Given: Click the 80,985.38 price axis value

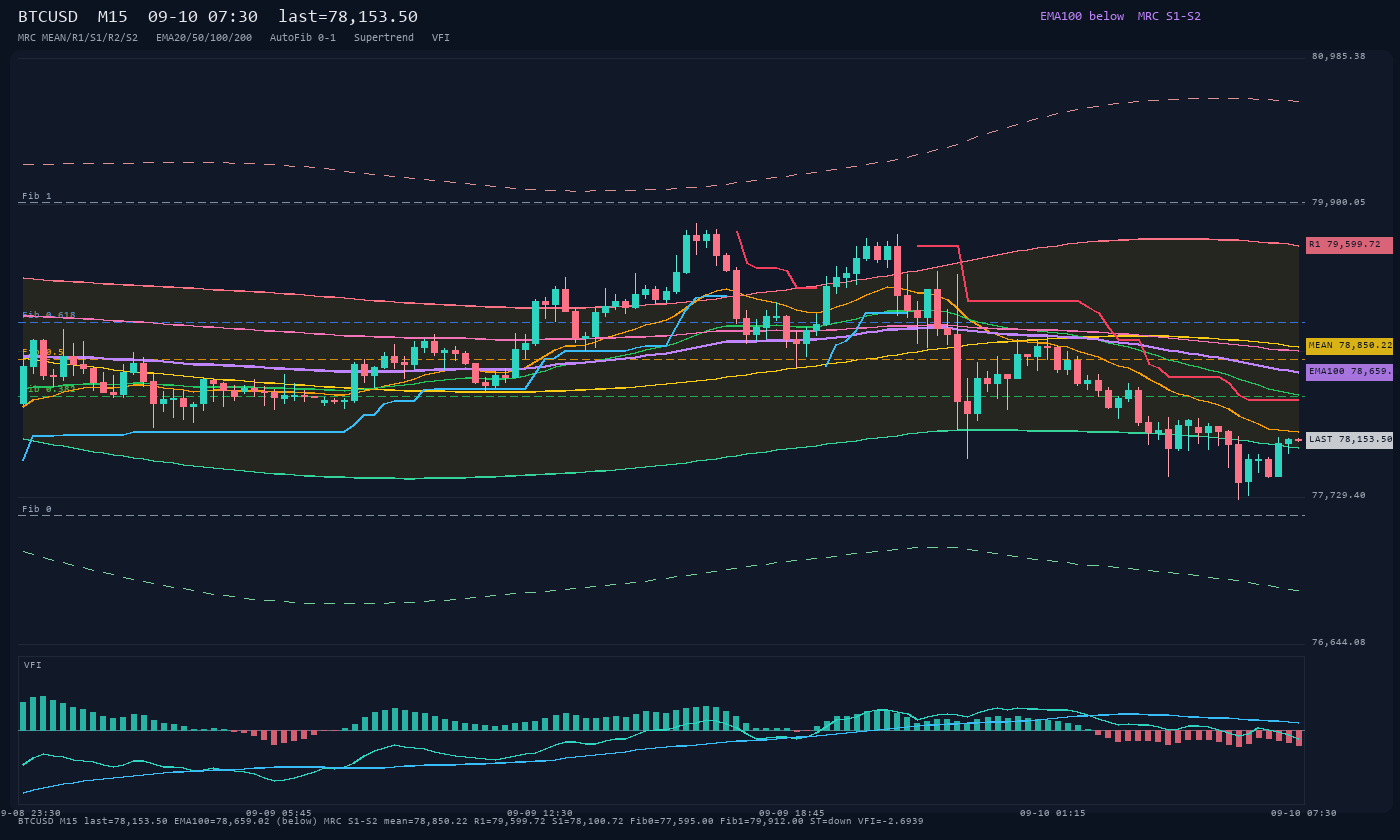Looking at the screenshot, I should [x=1338, y=56].
